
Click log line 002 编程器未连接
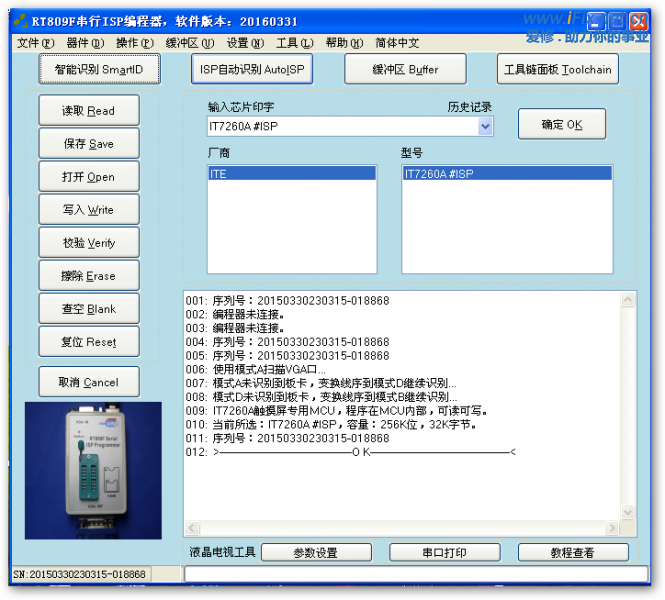coord(235,314)
